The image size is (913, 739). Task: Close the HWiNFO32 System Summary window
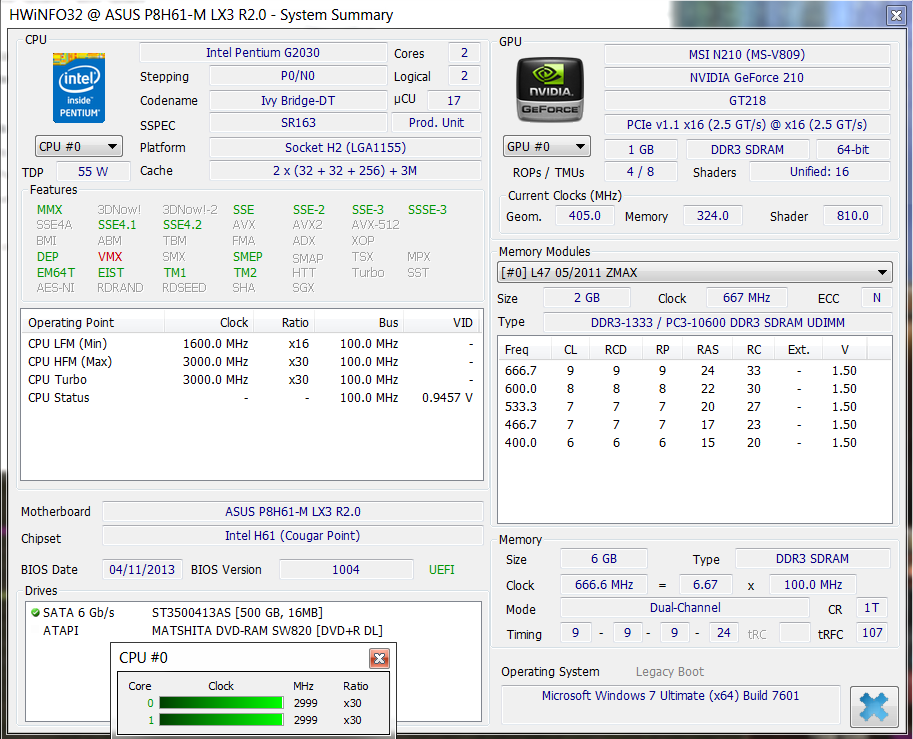896,15
